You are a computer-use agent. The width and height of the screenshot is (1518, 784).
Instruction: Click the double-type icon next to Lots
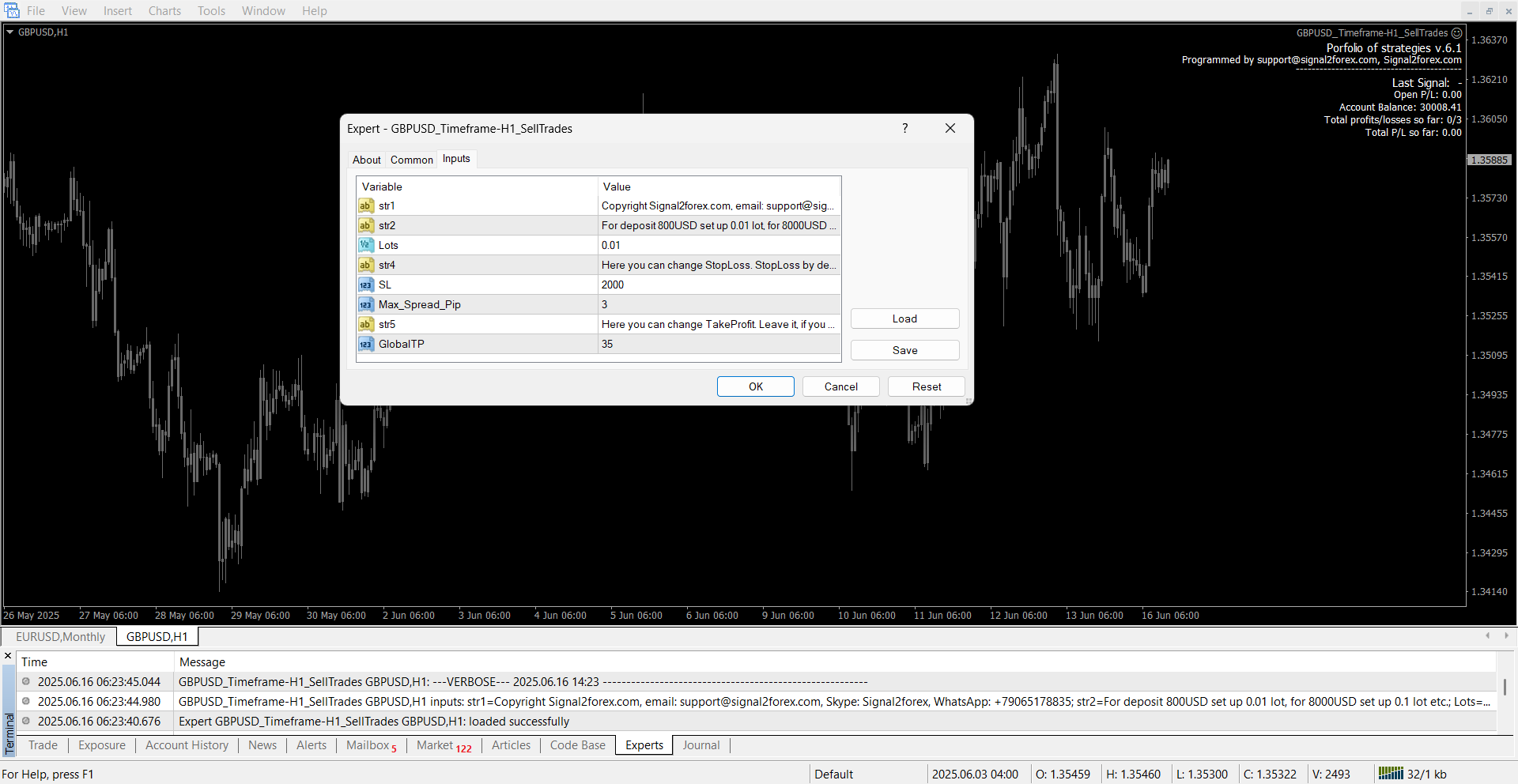[x=365, y=245]
